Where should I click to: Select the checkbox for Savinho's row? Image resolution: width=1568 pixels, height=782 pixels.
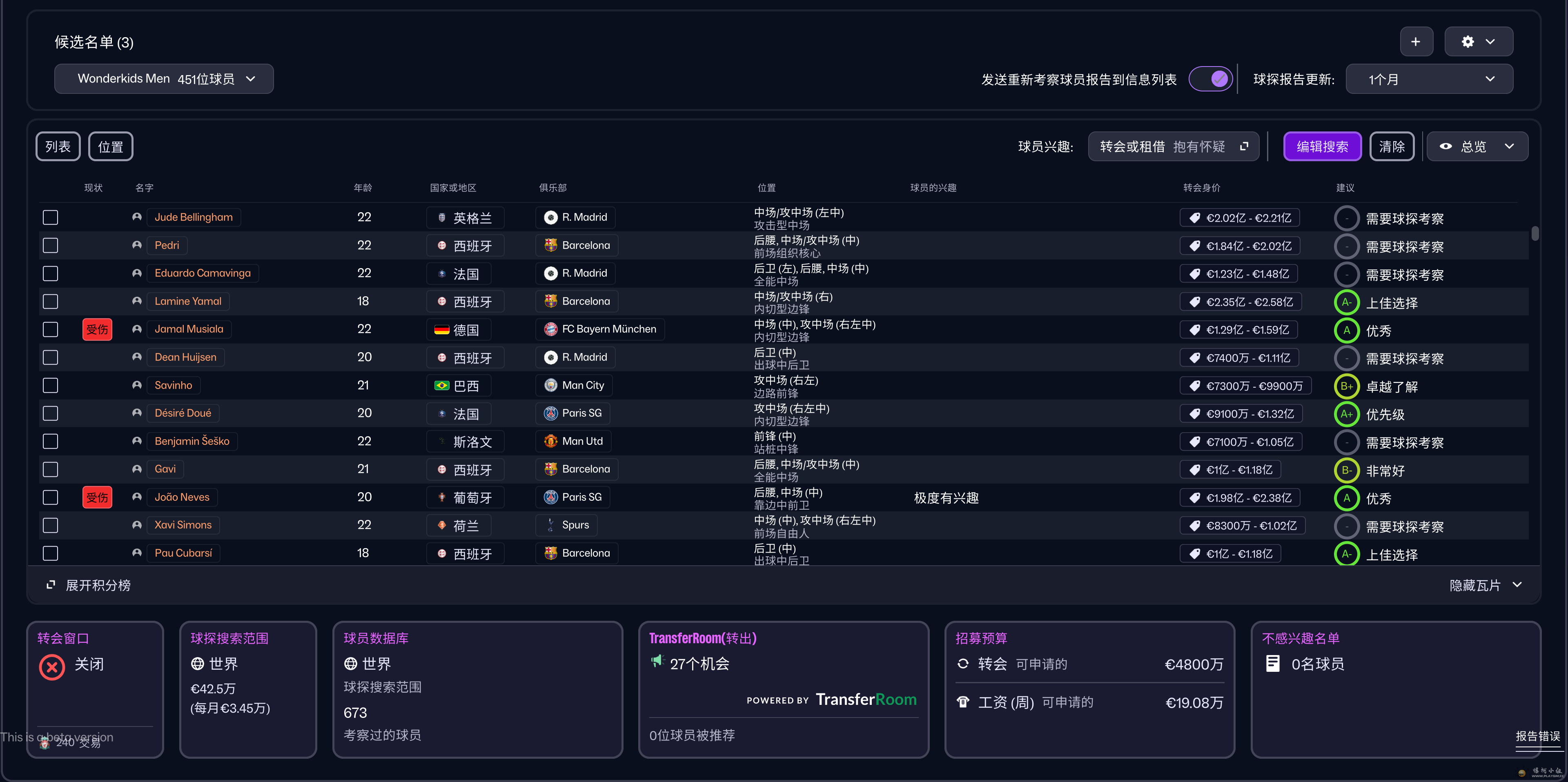[x=51, y=385]
